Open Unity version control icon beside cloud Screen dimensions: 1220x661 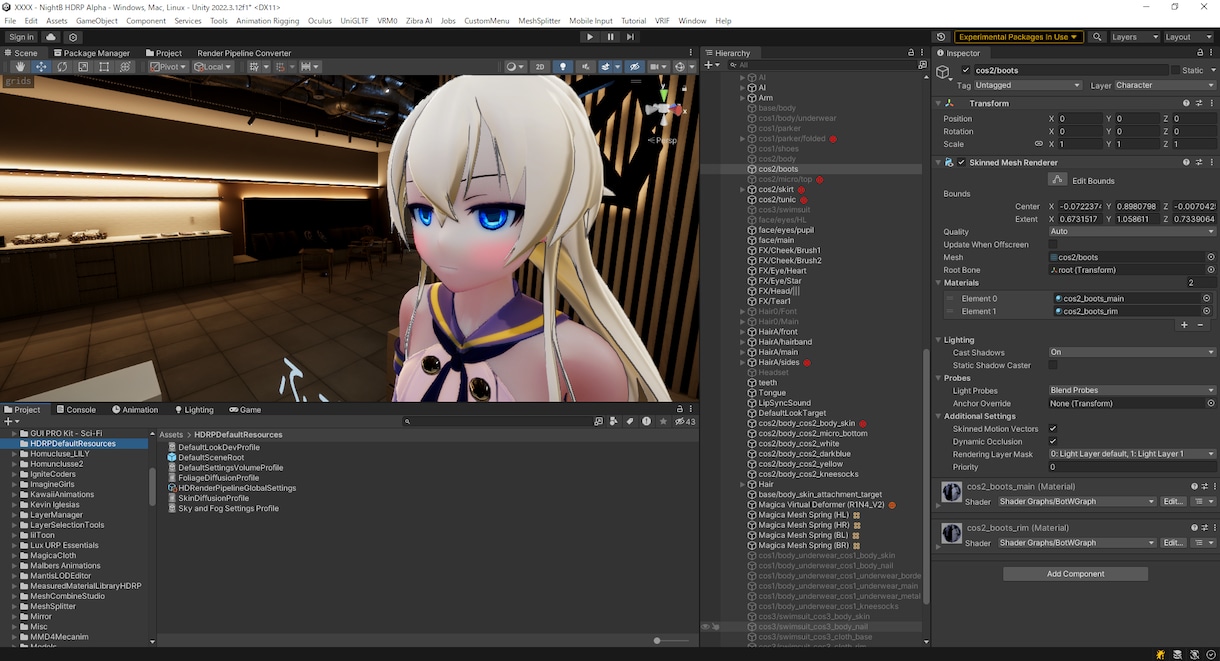[x=73, y=37]
